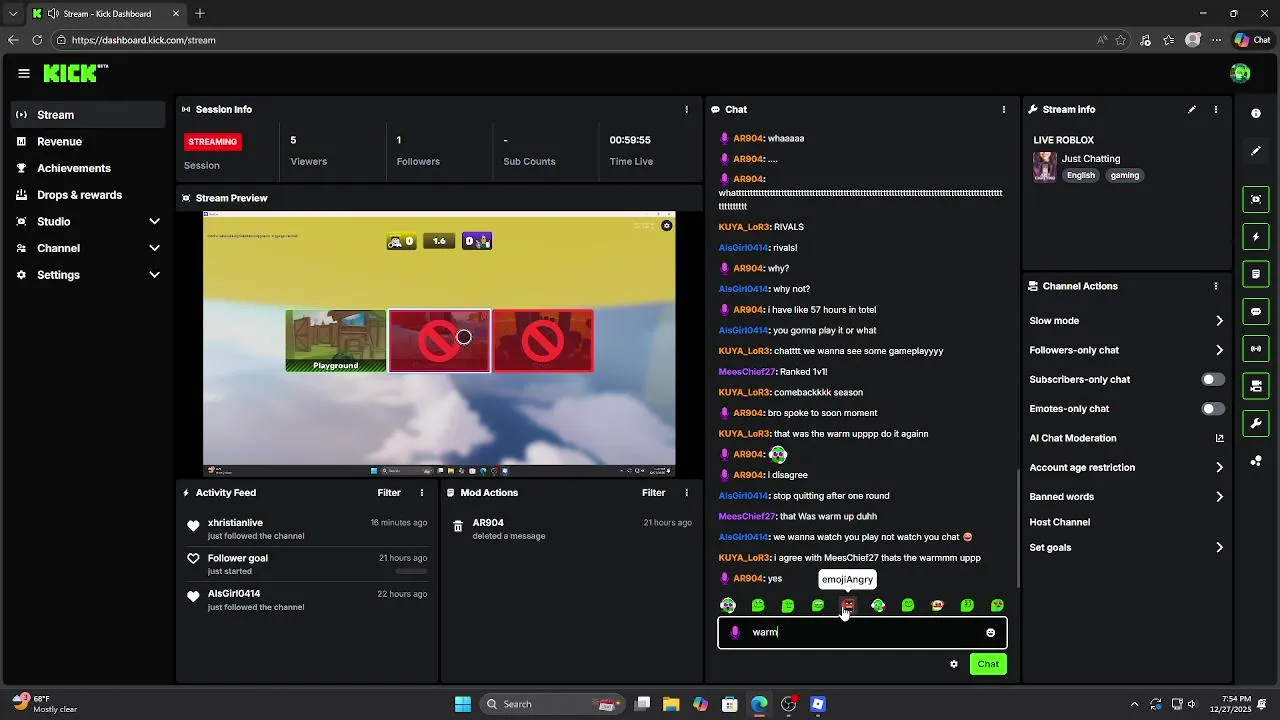Open the Revenue page in the sidebar

[88, 142]
